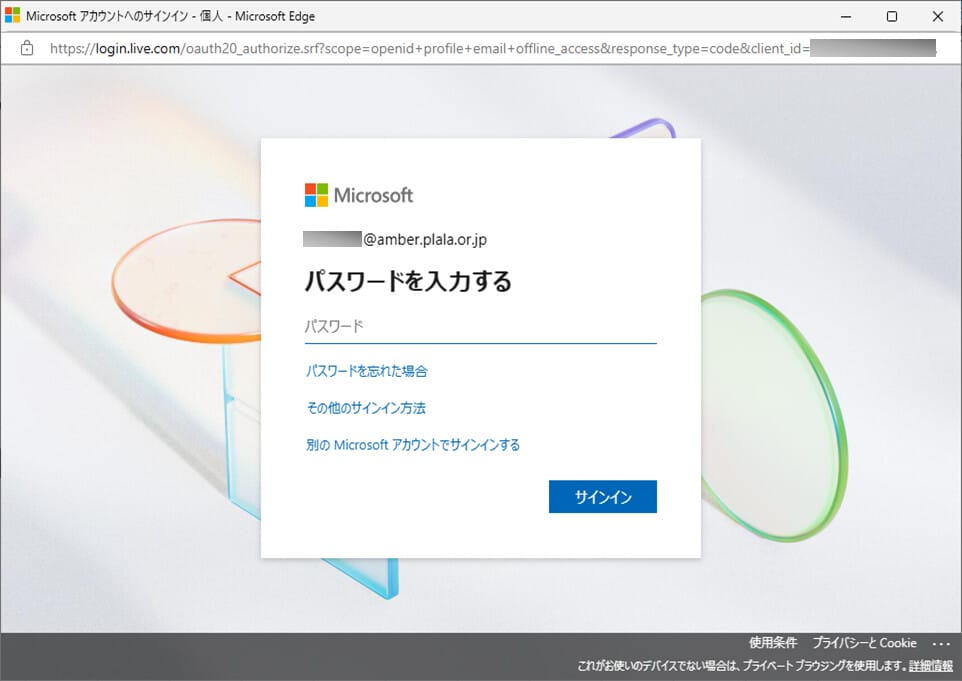This screenshot has width=962, height=681.
Task: Maximize the Edge sign-in window
Action: 892,17
